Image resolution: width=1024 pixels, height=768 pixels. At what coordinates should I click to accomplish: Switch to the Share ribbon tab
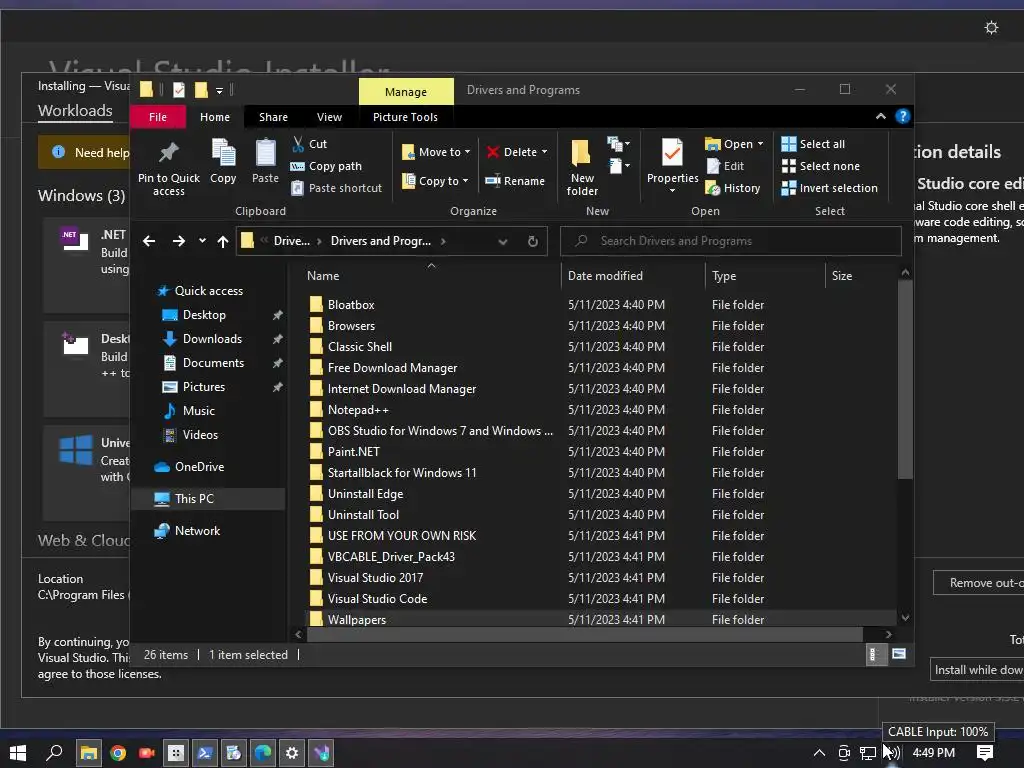273,117
